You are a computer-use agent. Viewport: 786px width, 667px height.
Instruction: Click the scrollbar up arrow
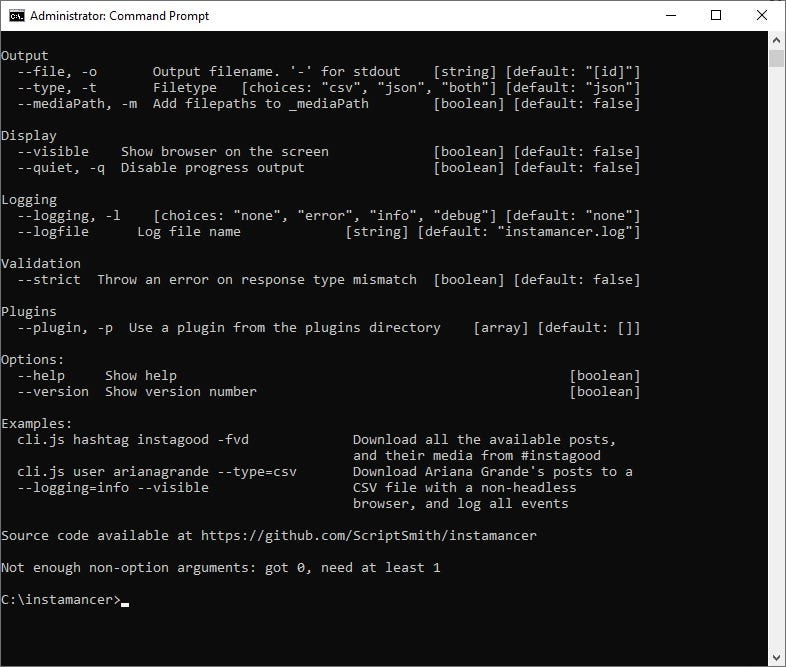coord(776,40)
